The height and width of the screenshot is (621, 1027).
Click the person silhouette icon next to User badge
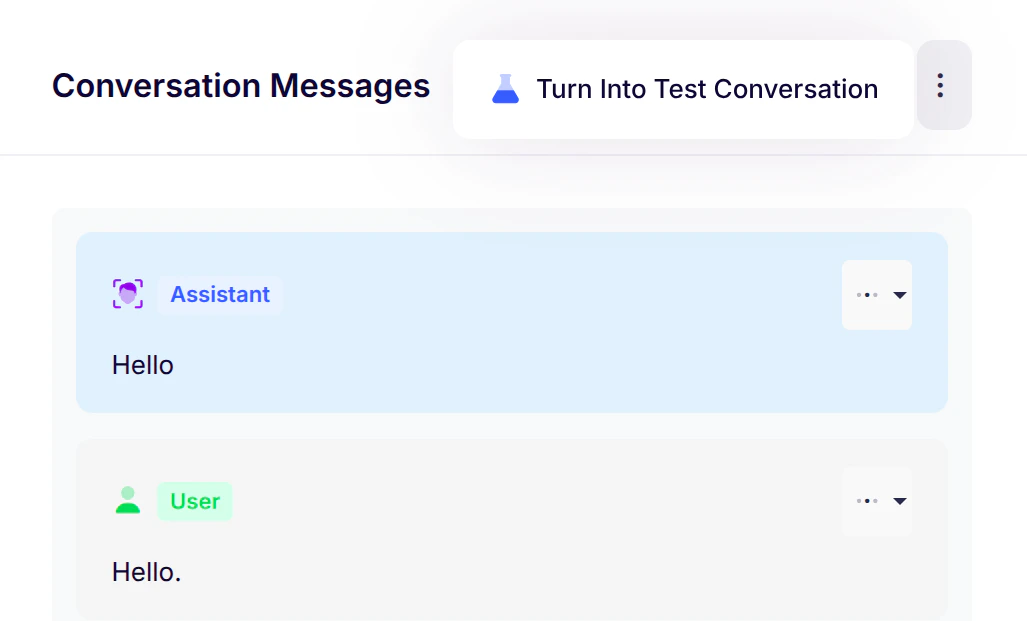126,501
